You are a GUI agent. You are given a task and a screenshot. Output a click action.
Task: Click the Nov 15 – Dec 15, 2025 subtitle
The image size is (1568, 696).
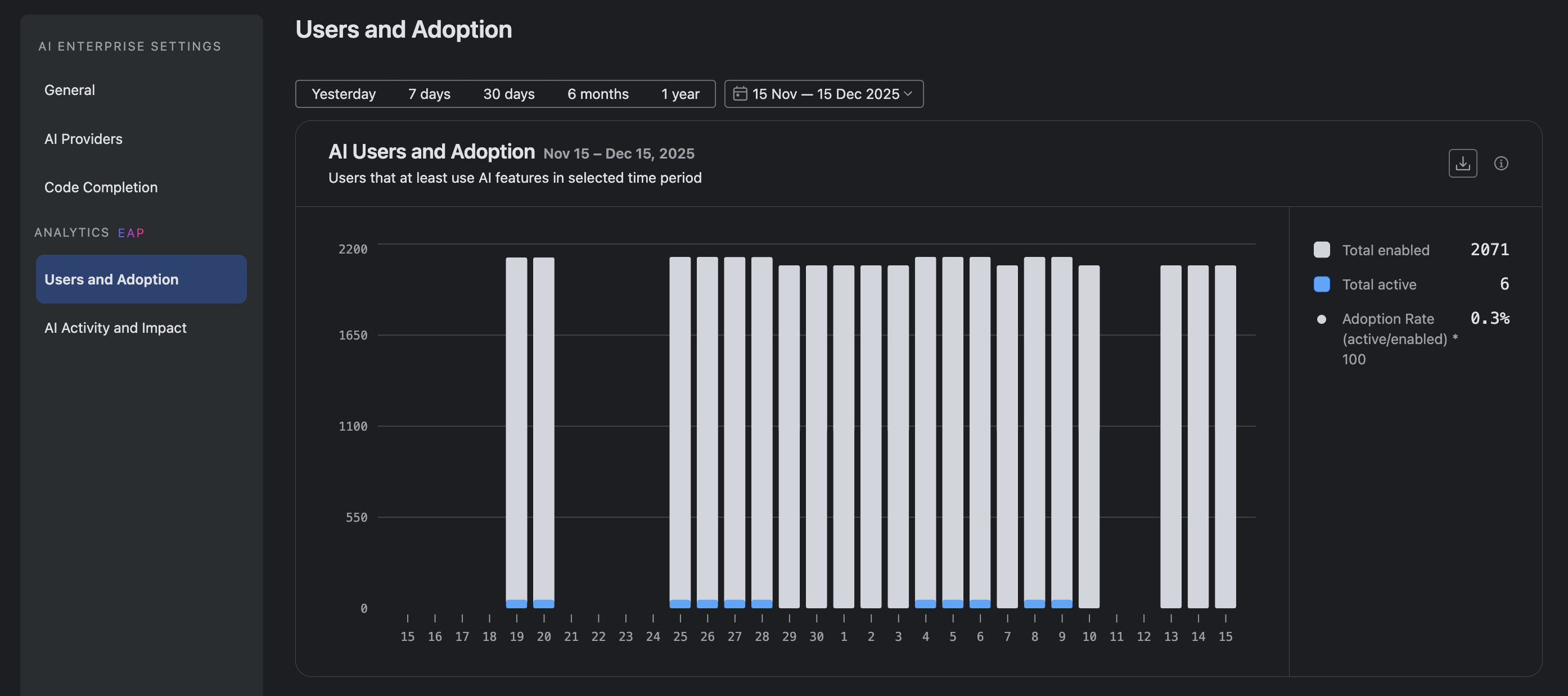[x=619, y=153]
